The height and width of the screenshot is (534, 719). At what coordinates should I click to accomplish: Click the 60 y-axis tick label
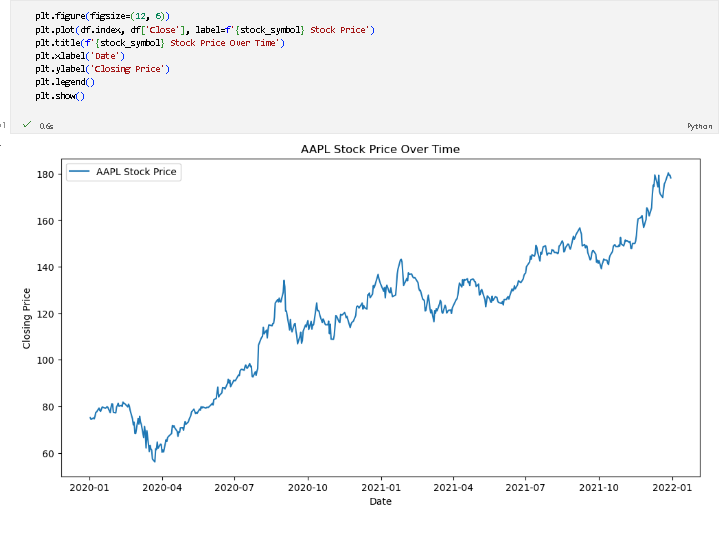pos(48,454)
